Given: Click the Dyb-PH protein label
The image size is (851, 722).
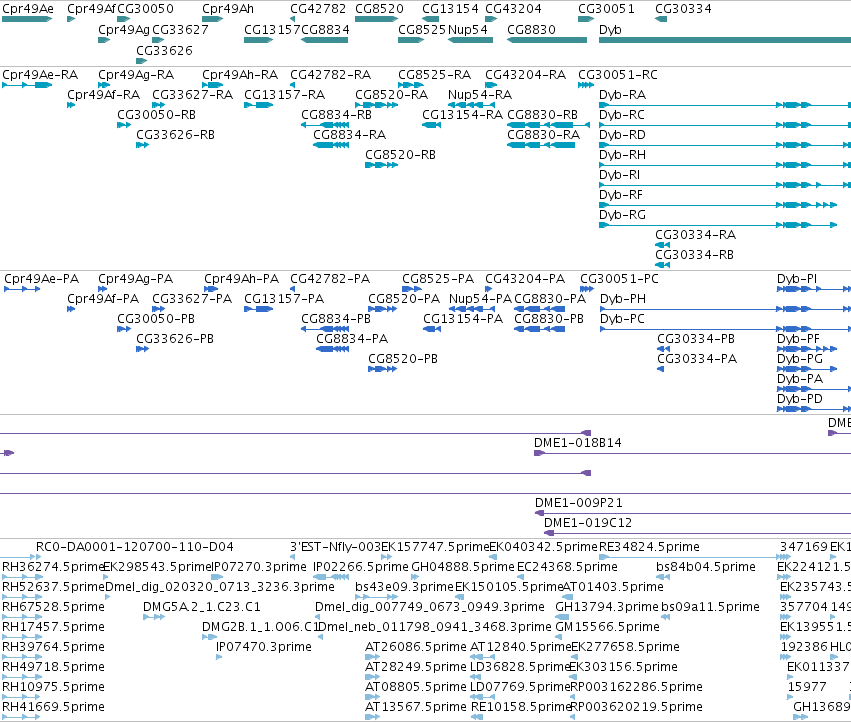Looking at the screenshot, I should tap(623, 299).
